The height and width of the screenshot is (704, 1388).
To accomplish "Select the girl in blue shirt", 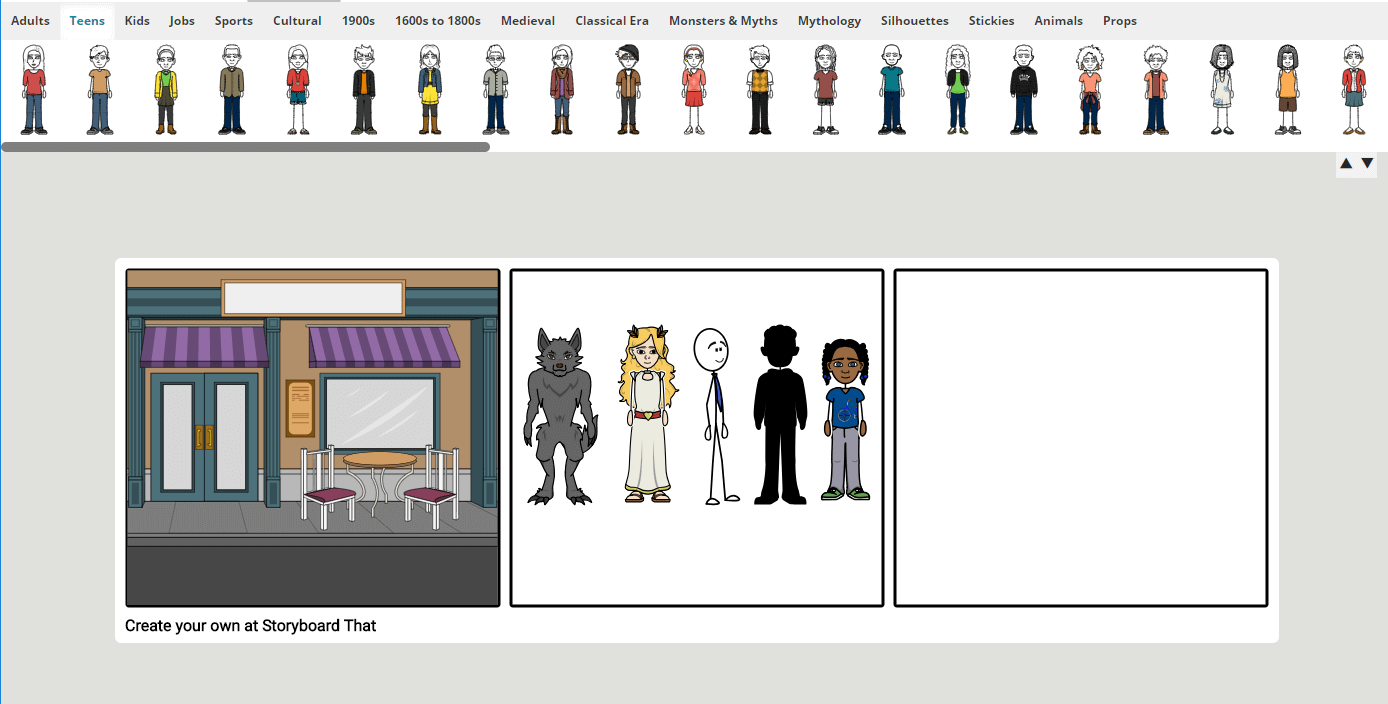I will (x=846, y=419).
